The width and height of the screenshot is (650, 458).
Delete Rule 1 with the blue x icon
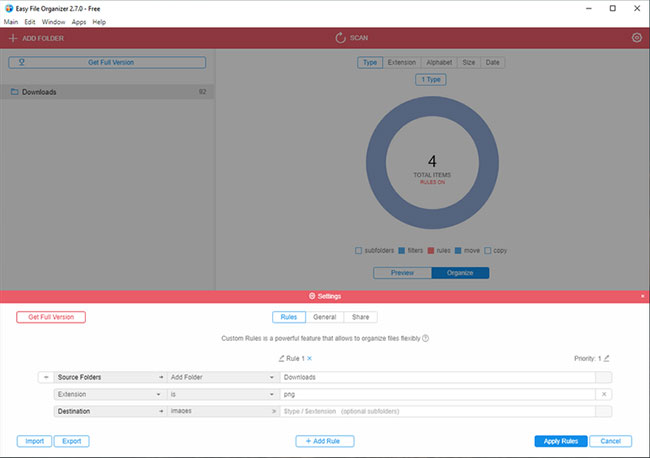click(x=310, y=358)
